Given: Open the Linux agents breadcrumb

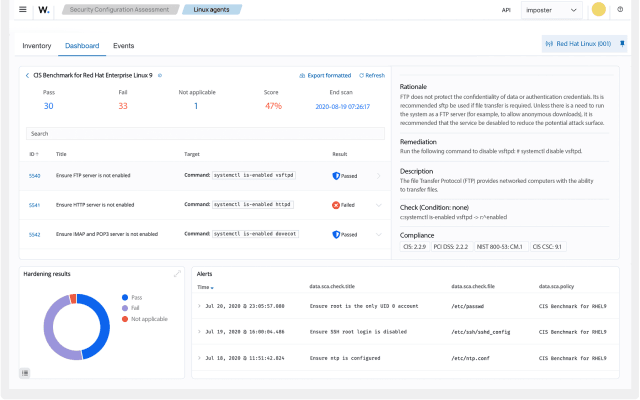Looking at the screenshot, I should pyautogui.click(x=211, y=9).
